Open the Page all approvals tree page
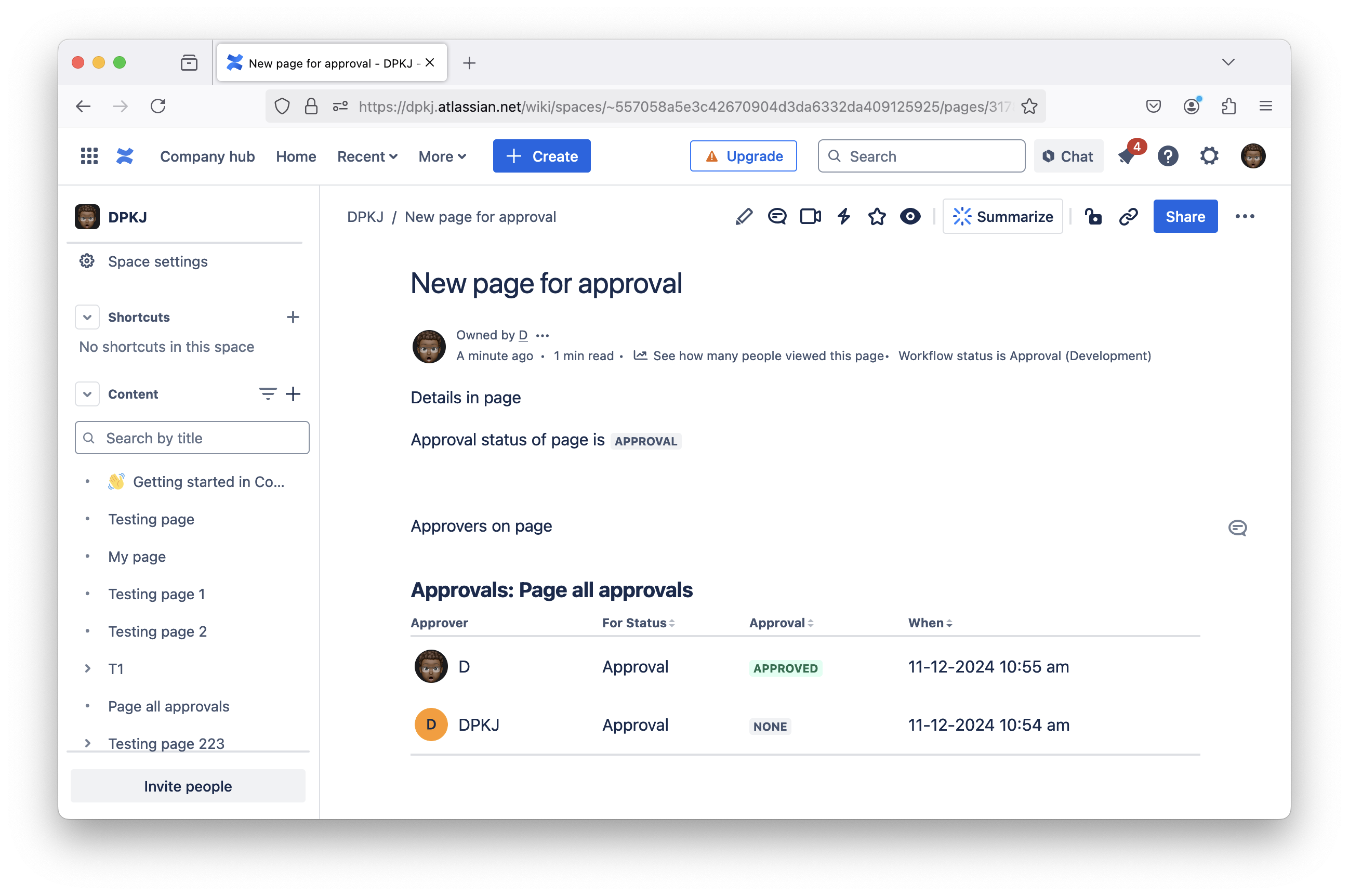The image size is (1349, 896). point(168,706)
